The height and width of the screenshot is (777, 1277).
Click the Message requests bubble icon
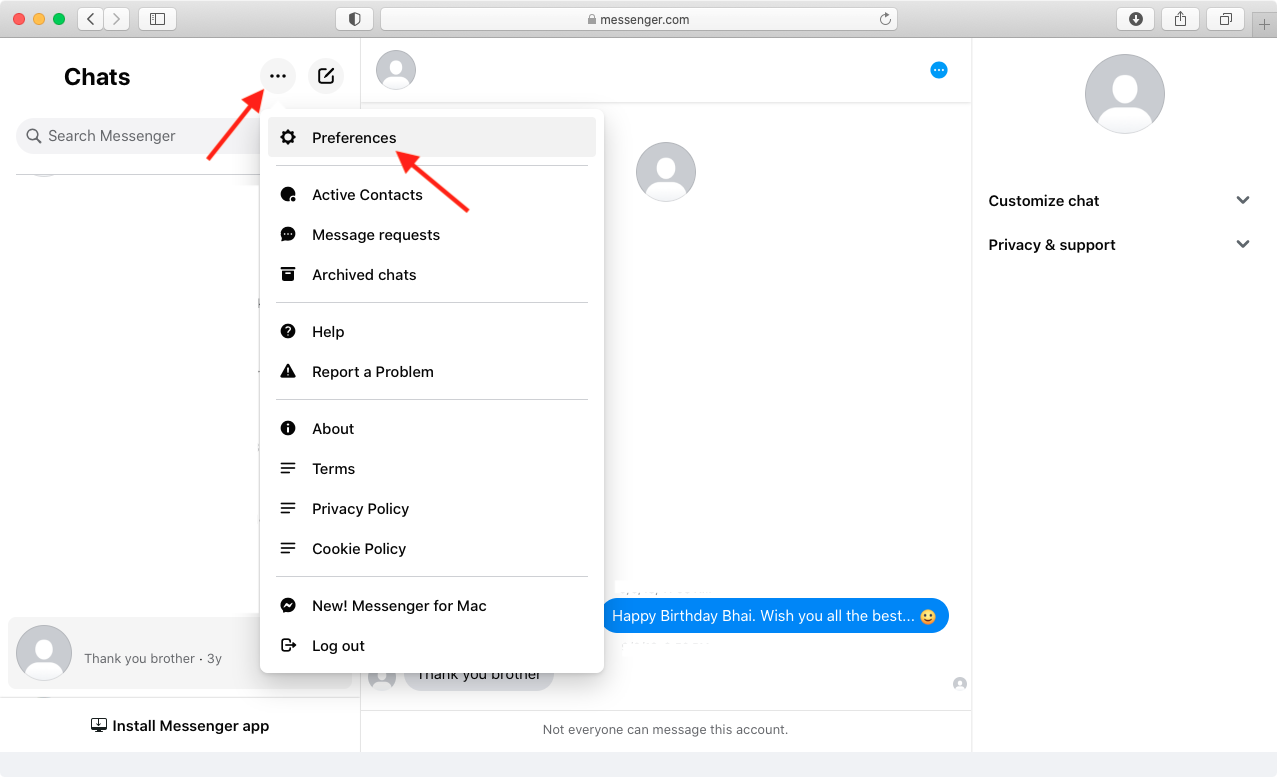click(x=288, y=234)
